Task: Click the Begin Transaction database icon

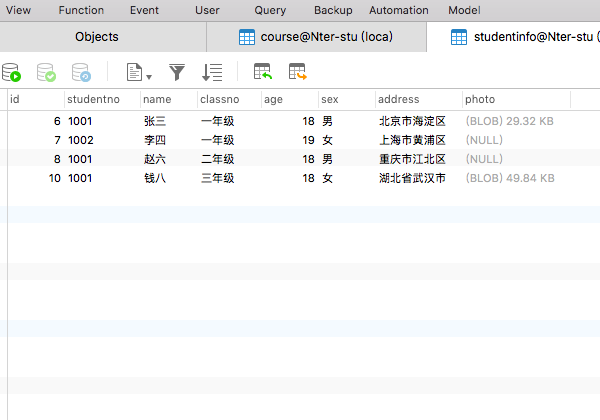Action: [x=11, y=72]
